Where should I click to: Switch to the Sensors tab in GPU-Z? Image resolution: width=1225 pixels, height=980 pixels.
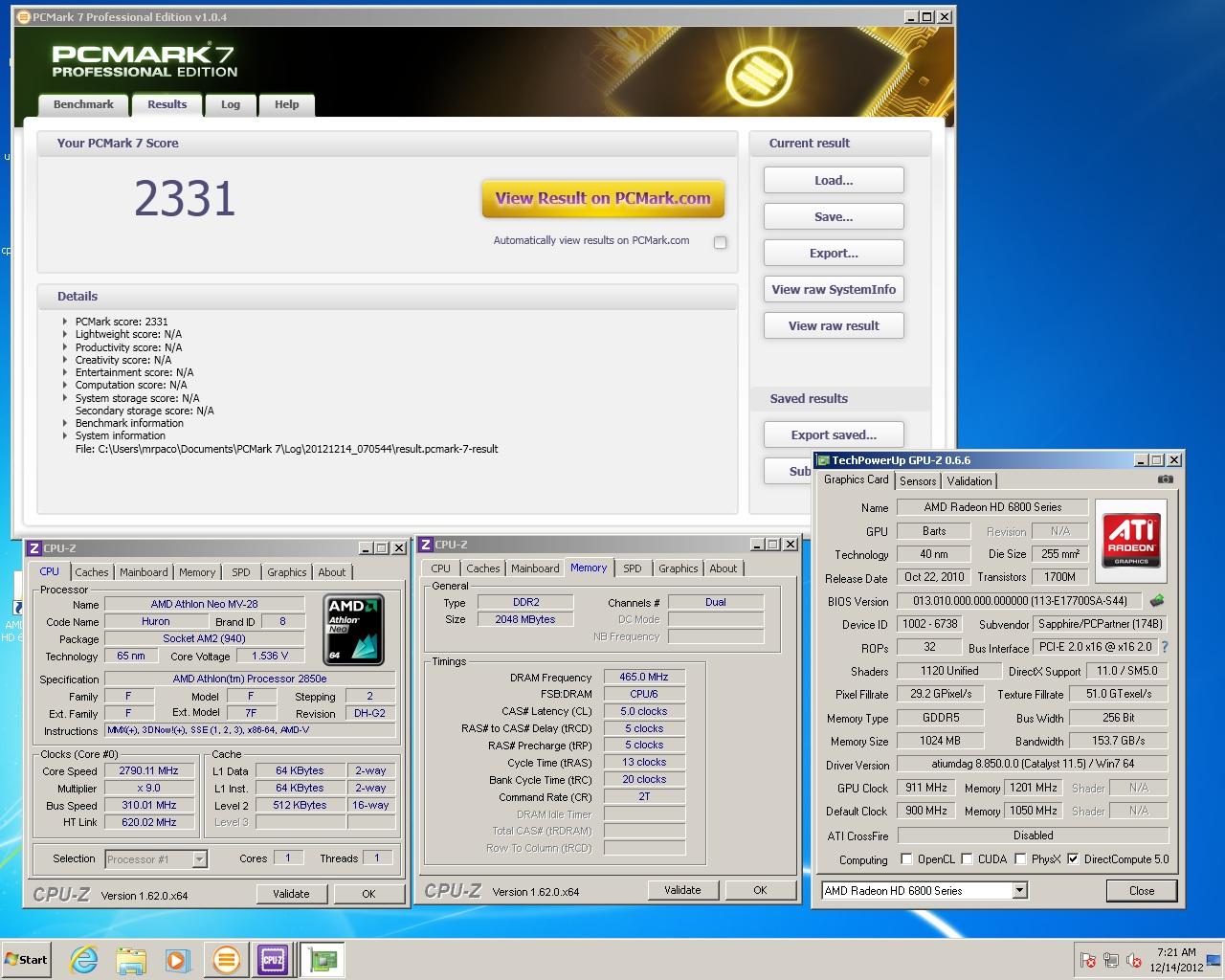[918, 481]
